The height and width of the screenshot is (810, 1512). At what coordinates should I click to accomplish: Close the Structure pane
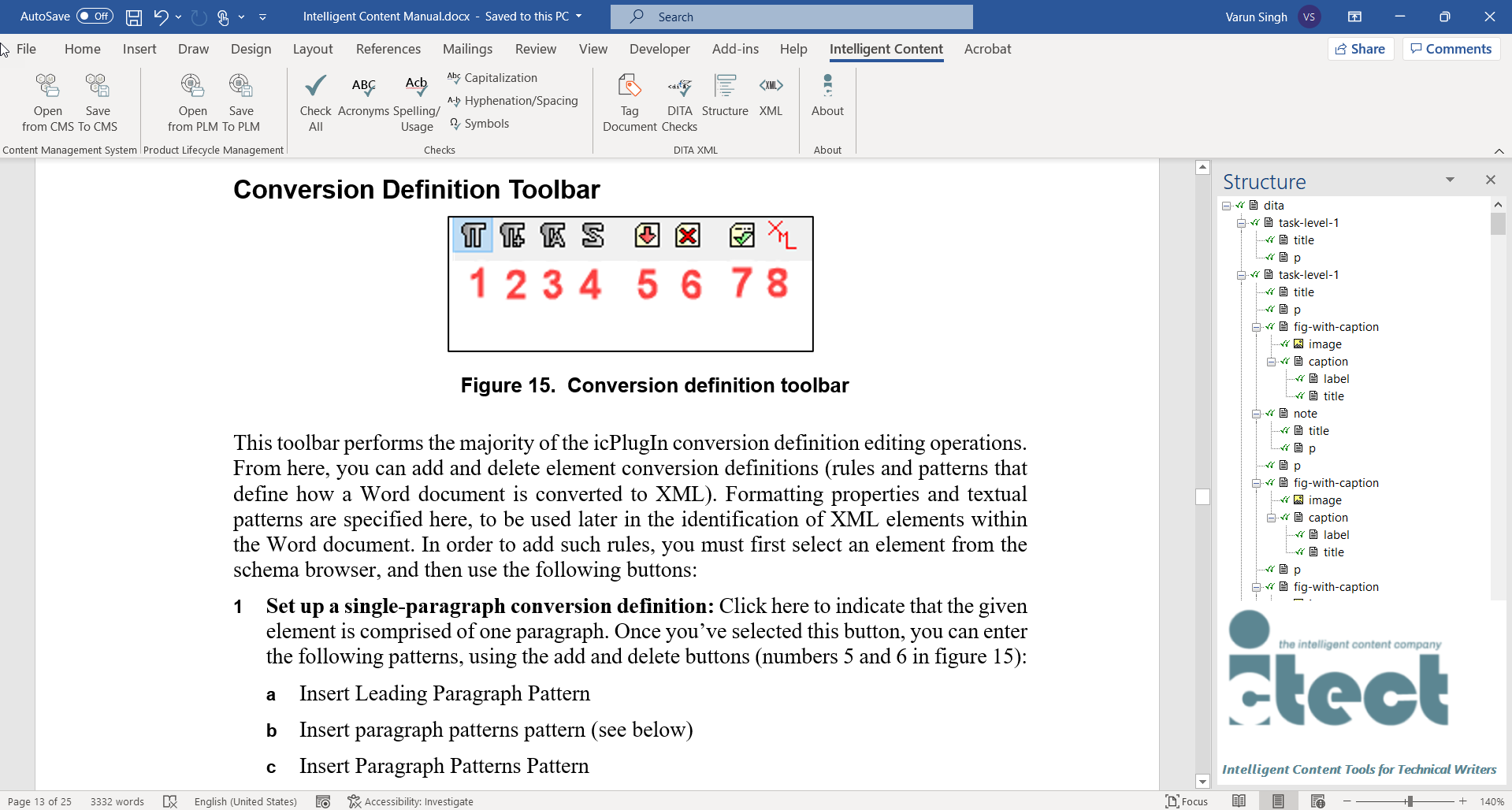click(x=1491, y=180)
